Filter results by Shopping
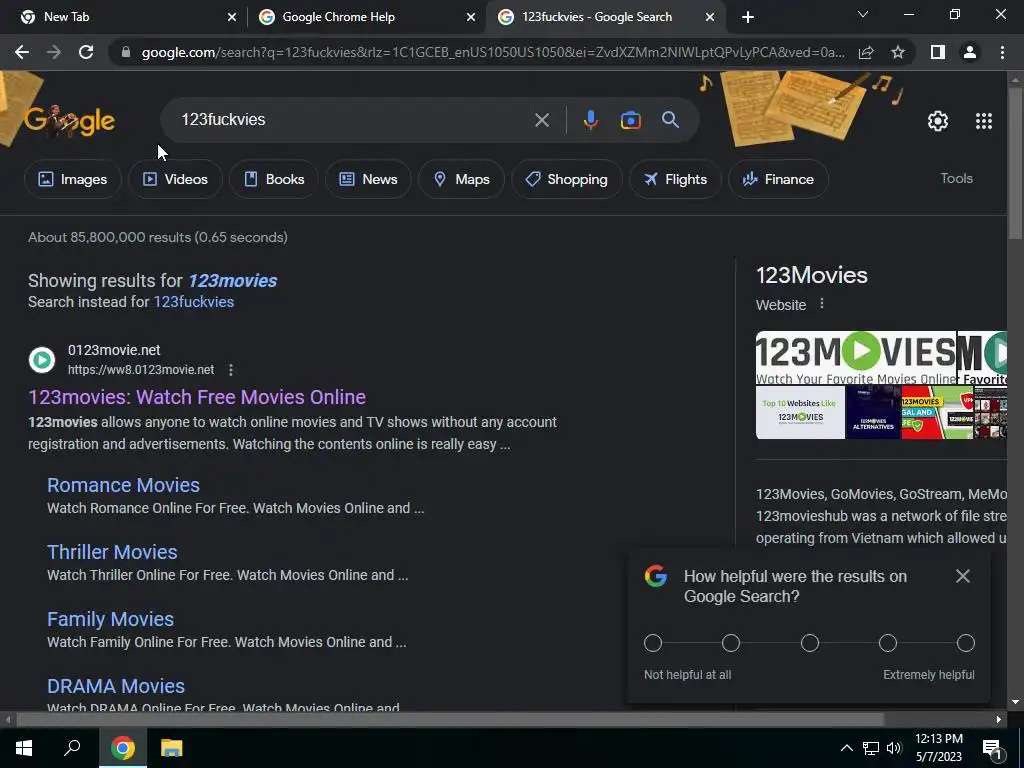This screenshot has width=1024, height=768. 566,179
